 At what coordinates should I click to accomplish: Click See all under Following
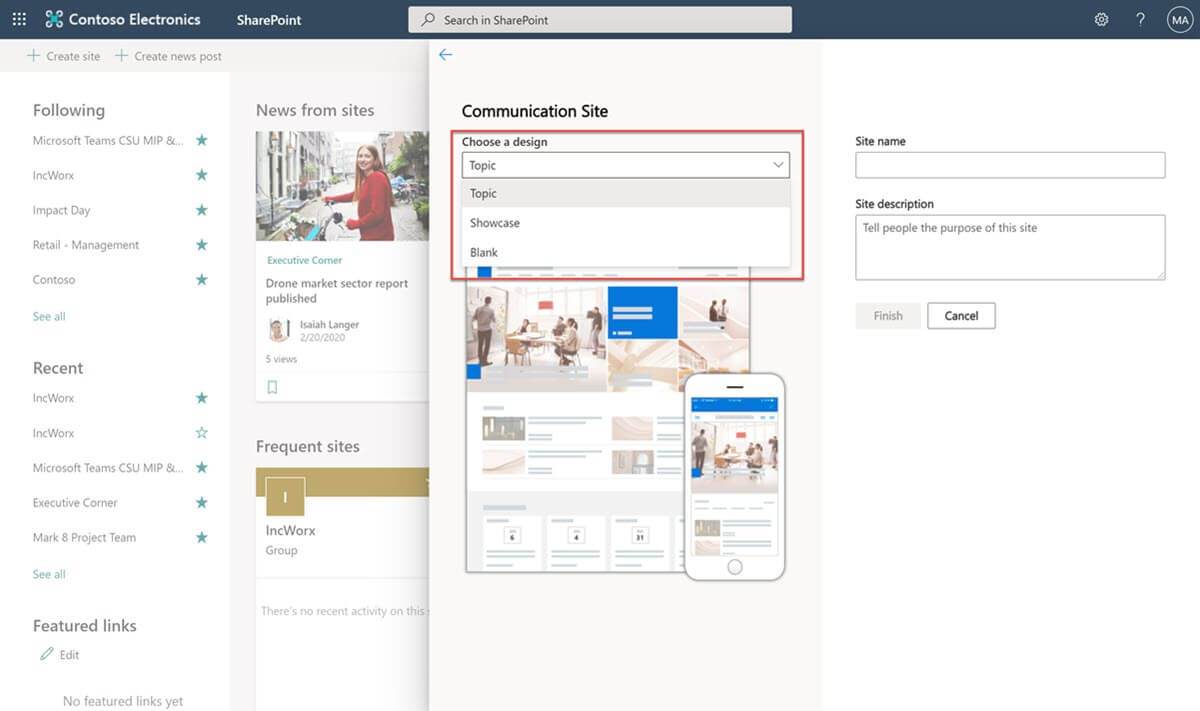click(x=49, y=316)
